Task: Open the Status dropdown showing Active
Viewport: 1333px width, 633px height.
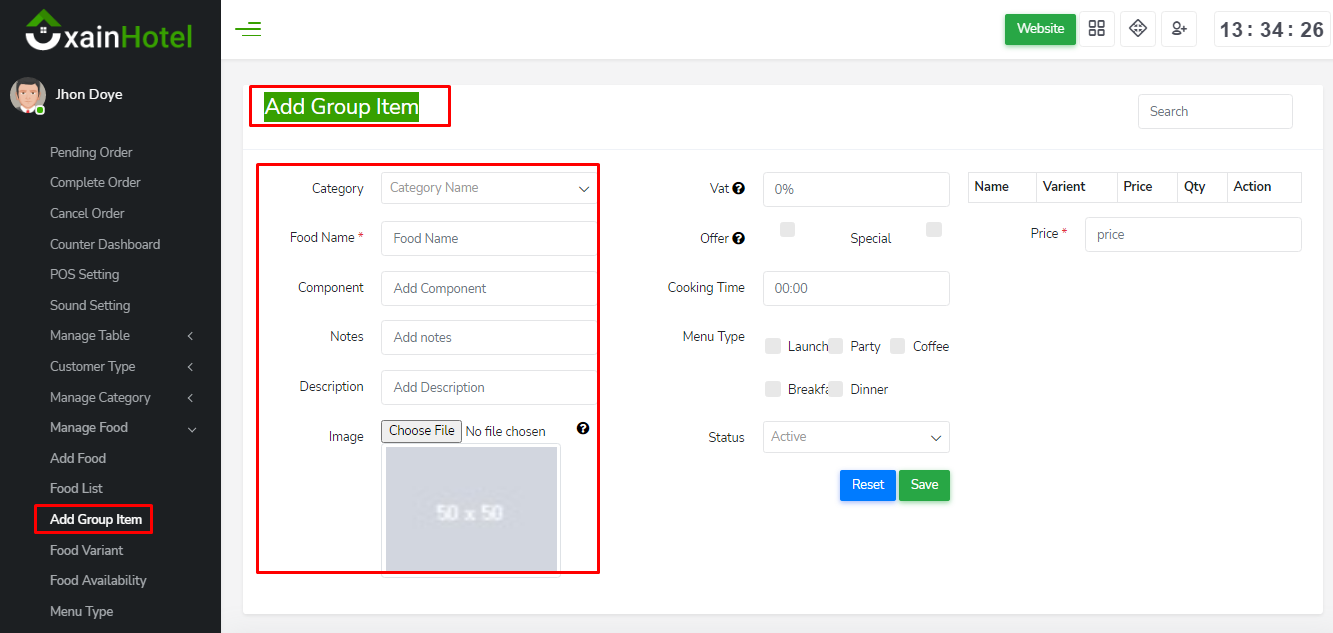Action: tap(856, 437)
